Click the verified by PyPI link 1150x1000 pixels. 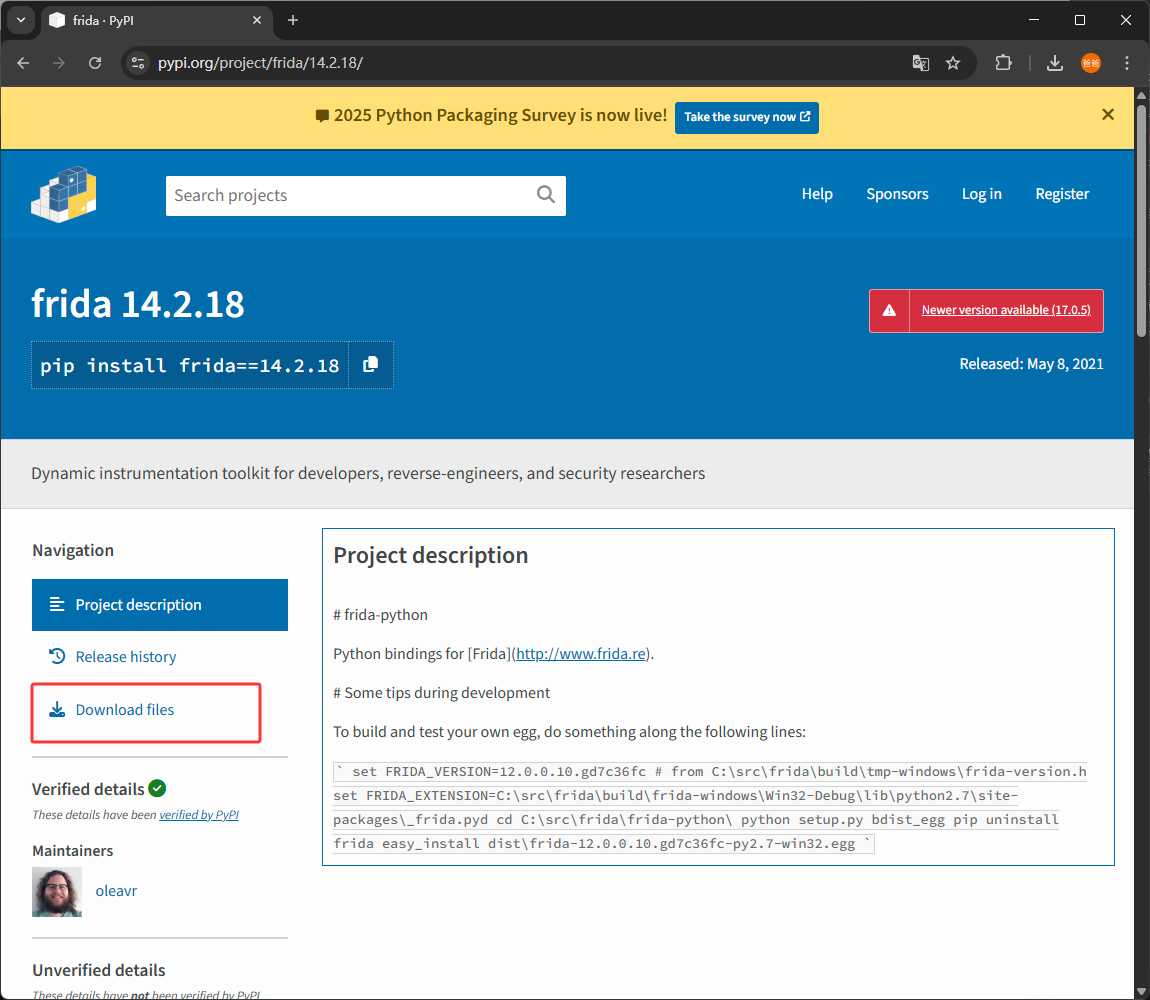click(x=199, y=814)
